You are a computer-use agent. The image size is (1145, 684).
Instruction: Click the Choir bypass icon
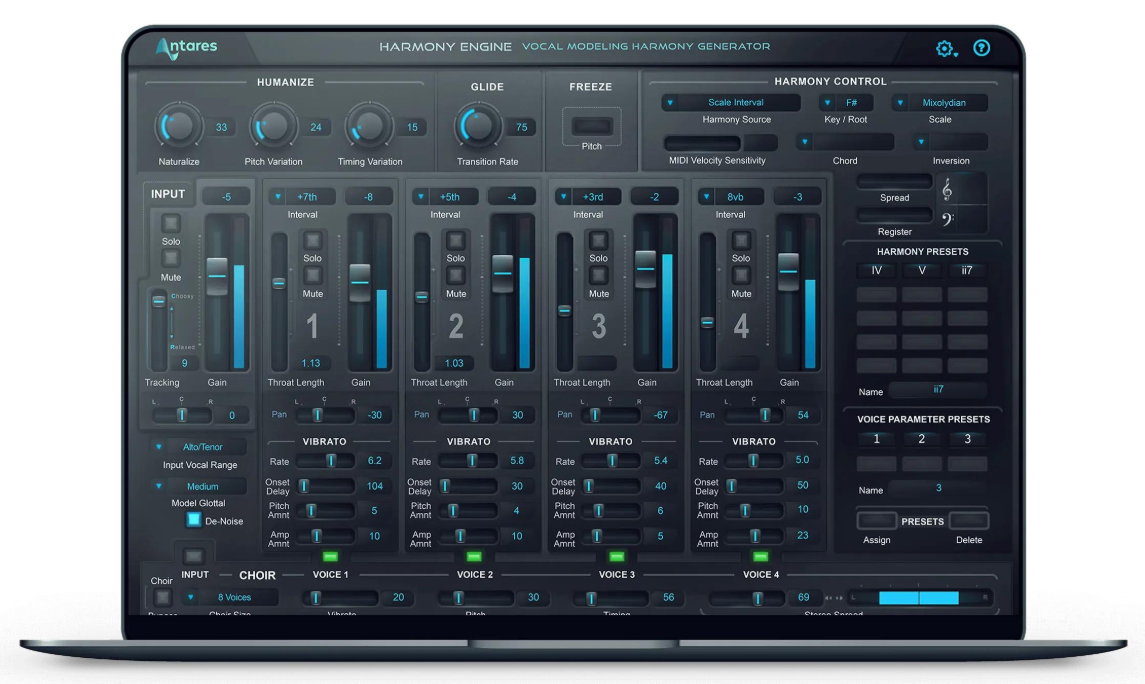click(x=161, y=596)
